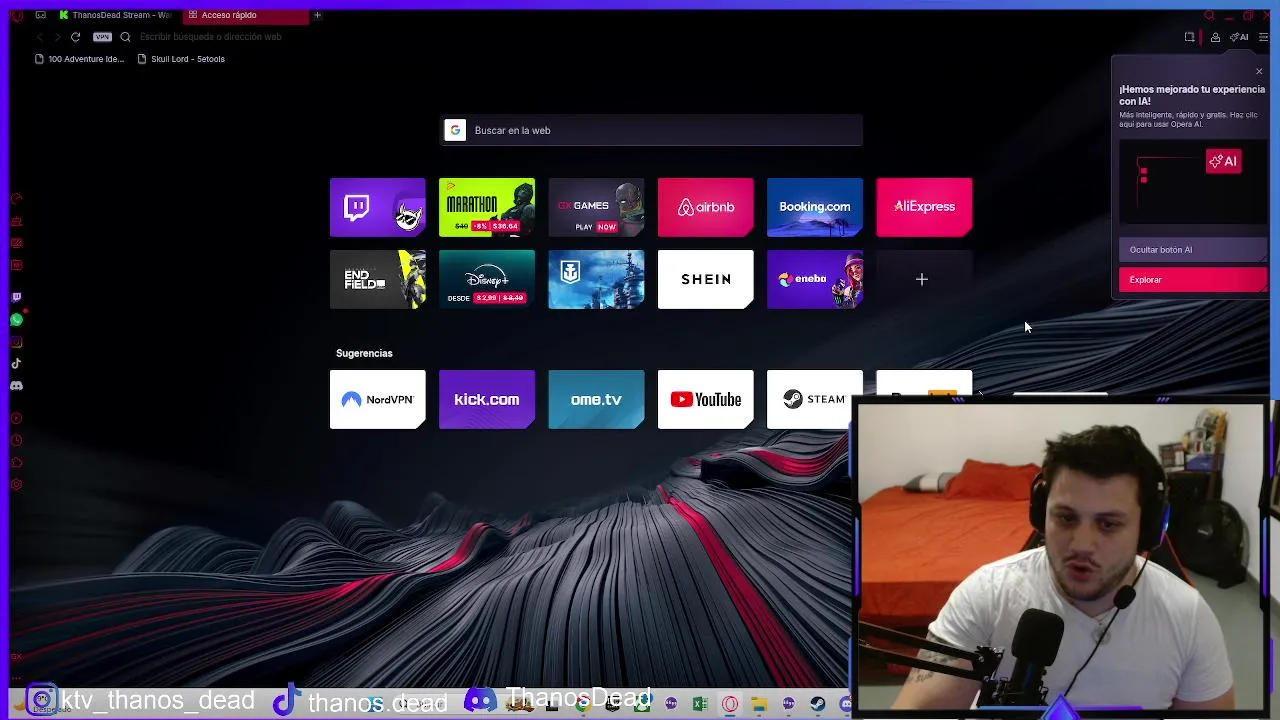Screen dimensions: 1280x720
Task: Open the YouTube suggestion tile
Action: 705,399
